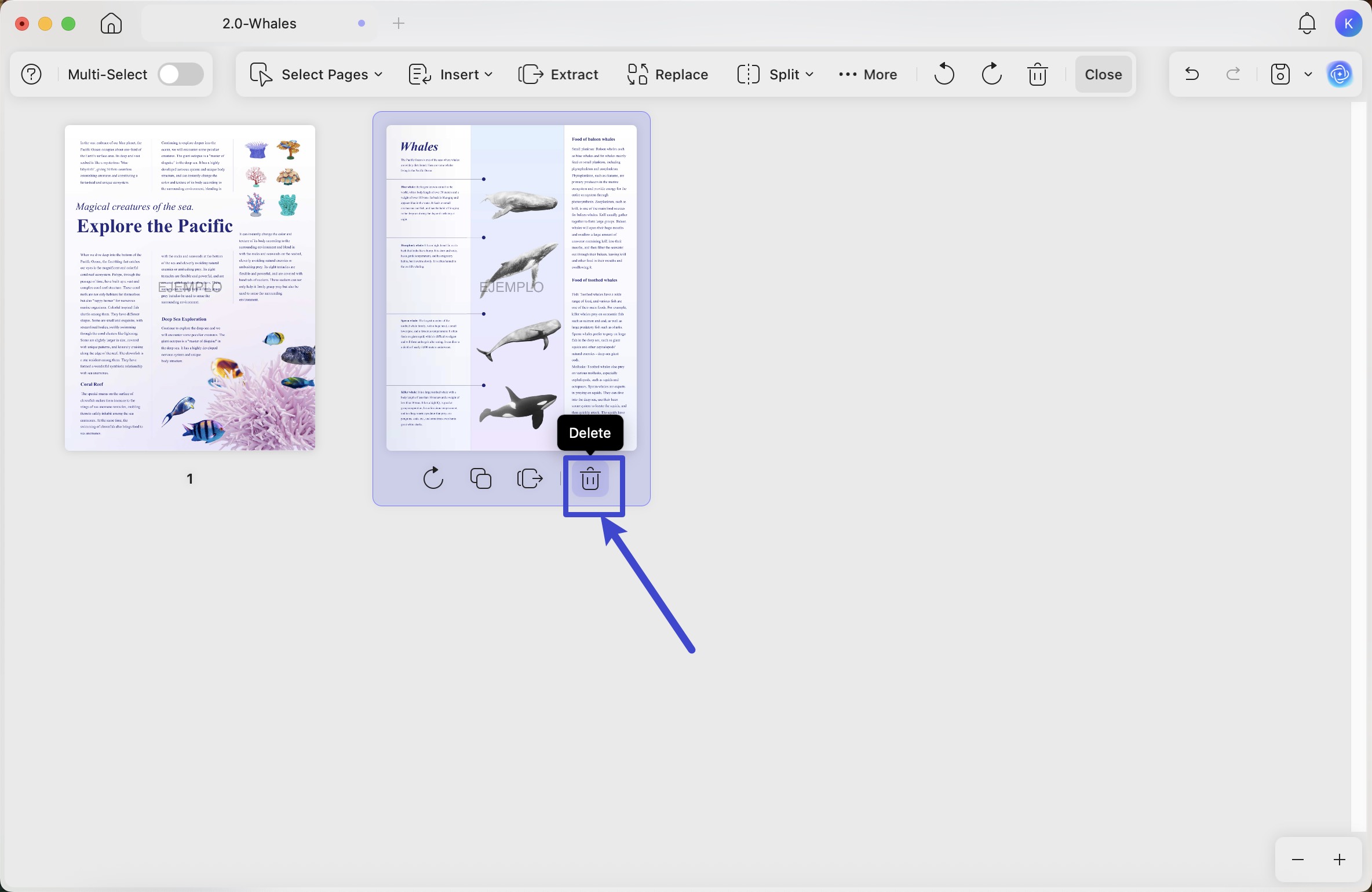Click the Replace button
This screenshot has width=1372, height=892.
point(667,74)
